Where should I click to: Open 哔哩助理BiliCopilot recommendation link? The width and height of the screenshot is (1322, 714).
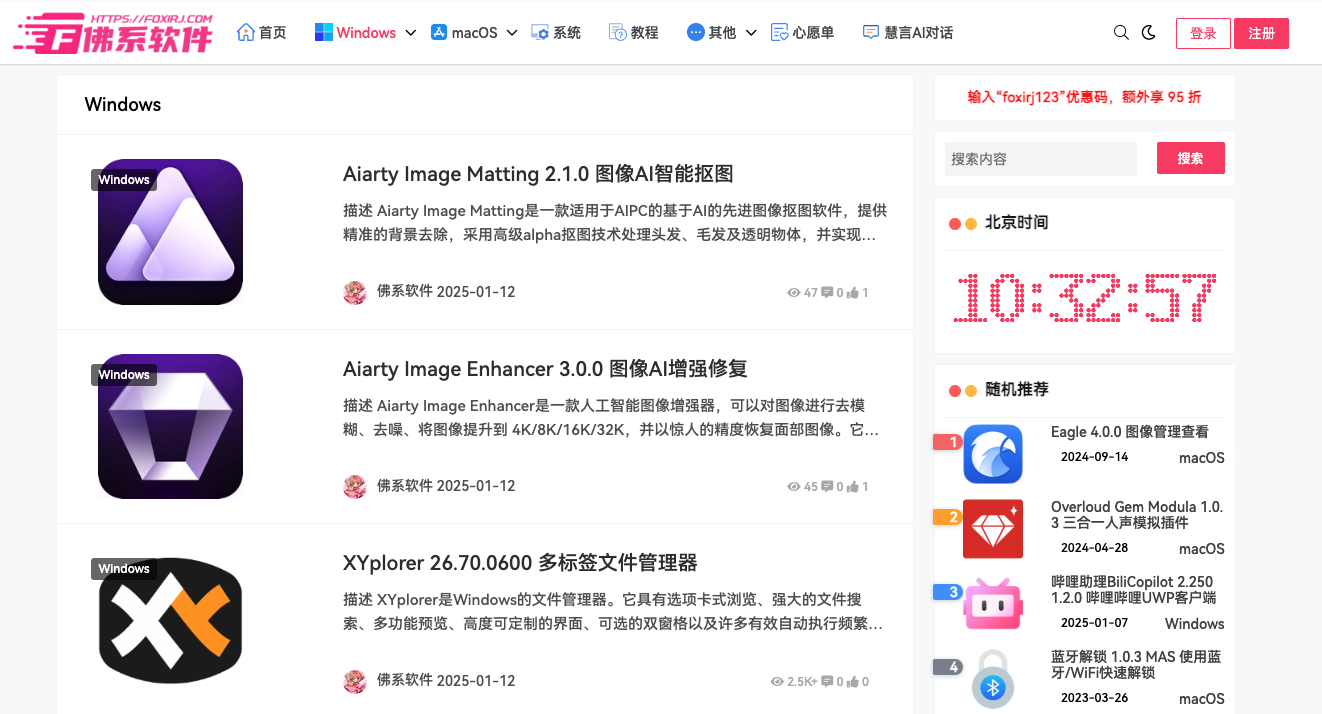pos(1133,590)
